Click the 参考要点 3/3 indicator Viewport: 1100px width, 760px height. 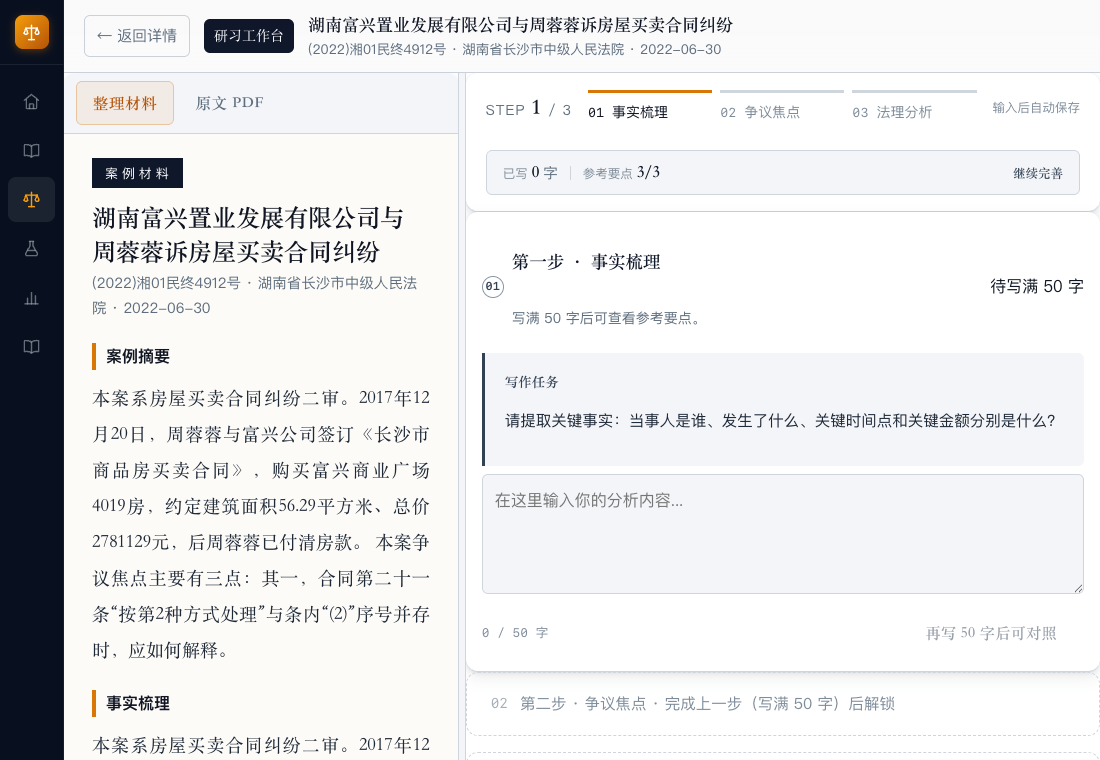click(x=621, y=173)
